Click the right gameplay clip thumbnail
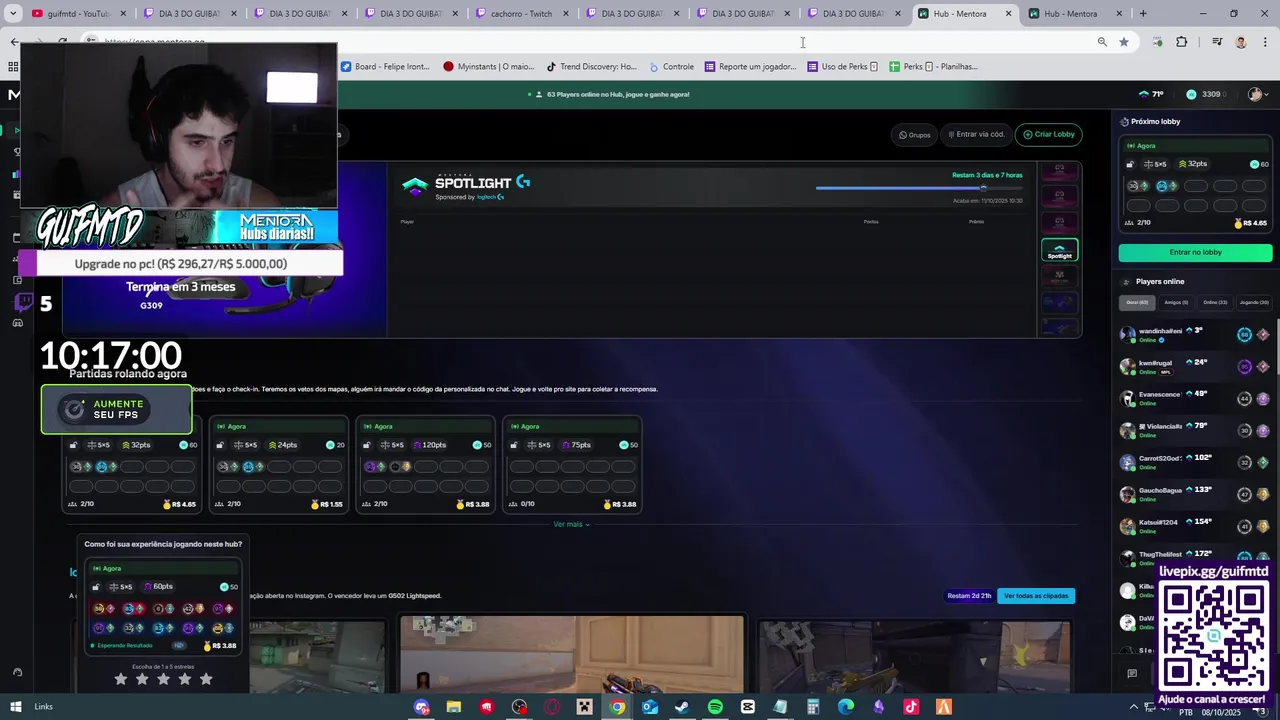Screen dimensions: 1280x720 pos(914,656)
